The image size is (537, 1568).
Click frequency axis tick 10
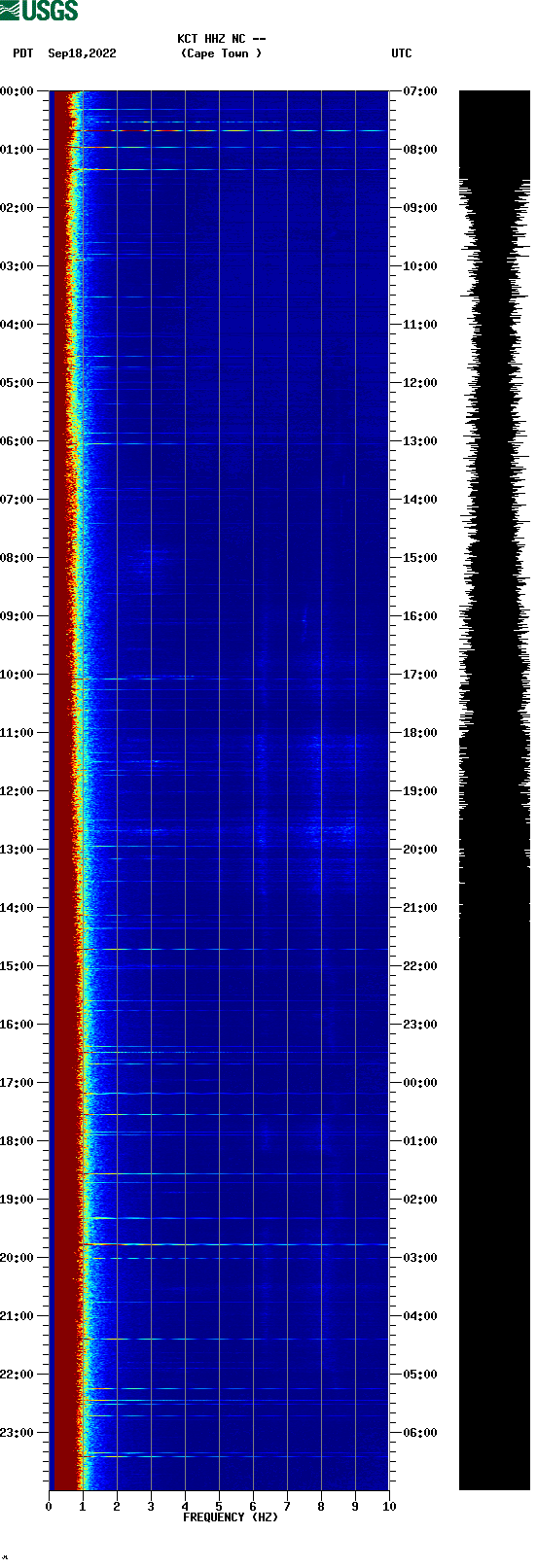[x=389, y=1507]
